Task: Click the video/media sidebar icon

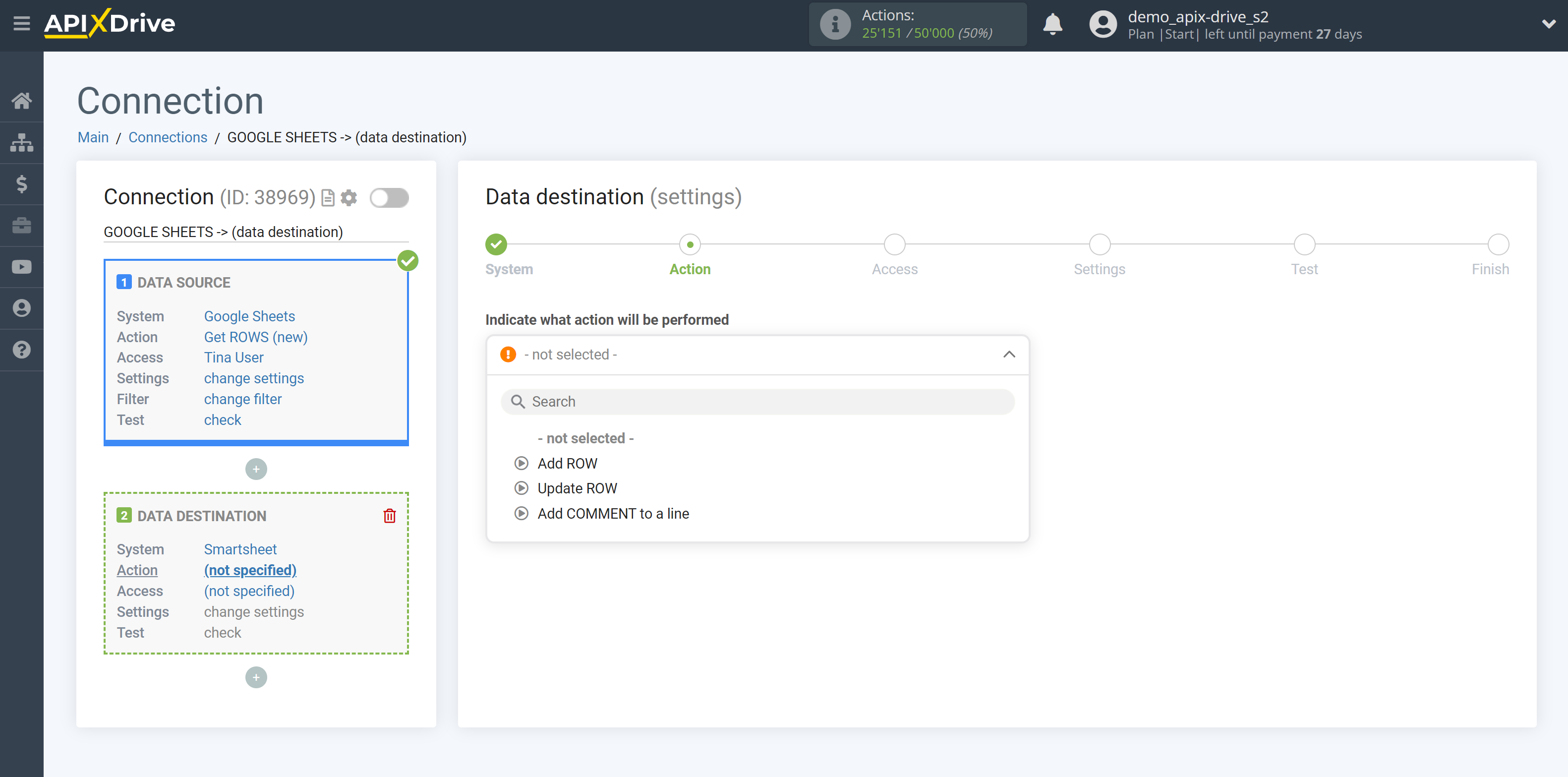Action: click(22, 267)
